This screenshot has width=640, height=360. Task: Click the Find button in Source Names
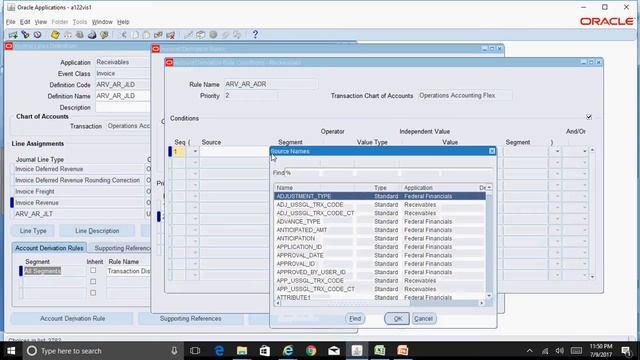click(355, 318)
